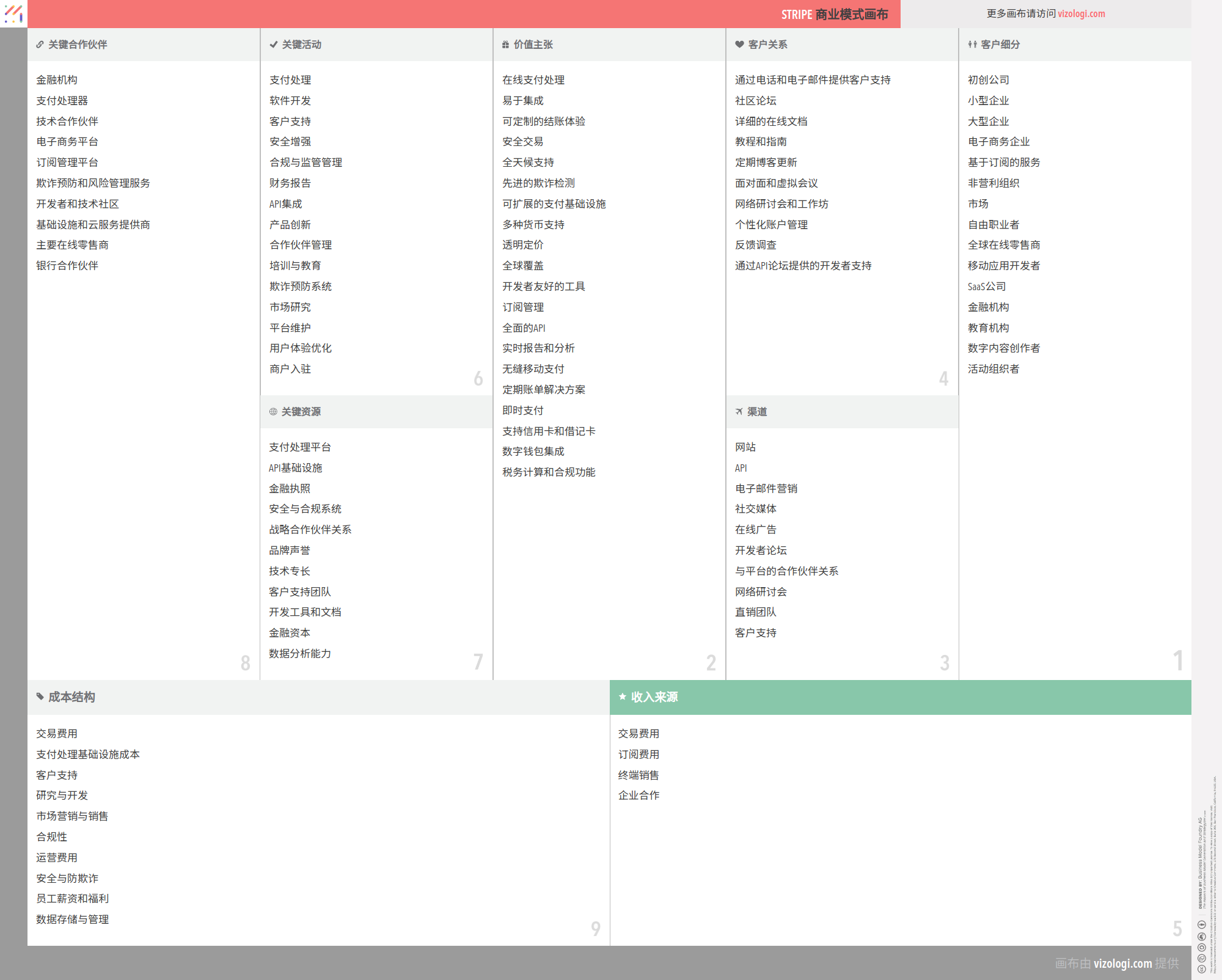This screenshot has height=980, width=1222.
Task: Open the vizologi.com link in header
Action: [1081, 13]
